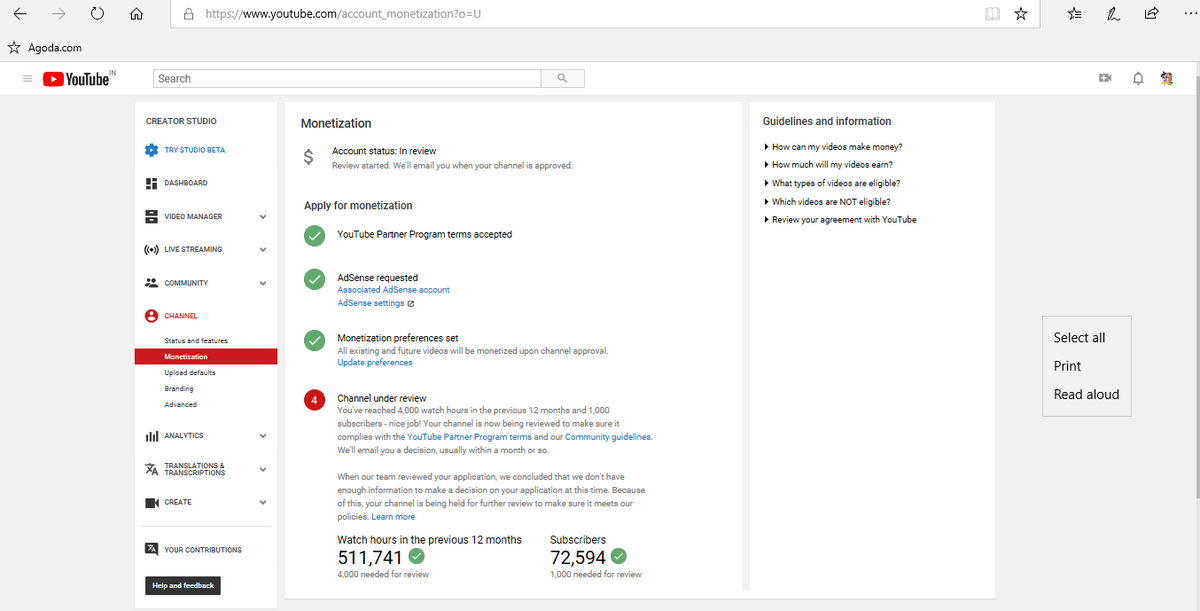This screenshot has width=1200, height=611.
Task: Expand the Video Manager section chevron
Action: click(263, 217)
